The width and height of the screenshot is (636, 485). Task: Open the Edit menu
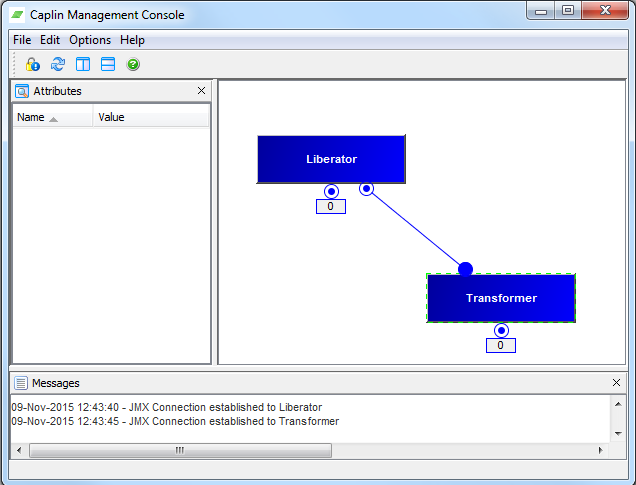tap(49, 40)
